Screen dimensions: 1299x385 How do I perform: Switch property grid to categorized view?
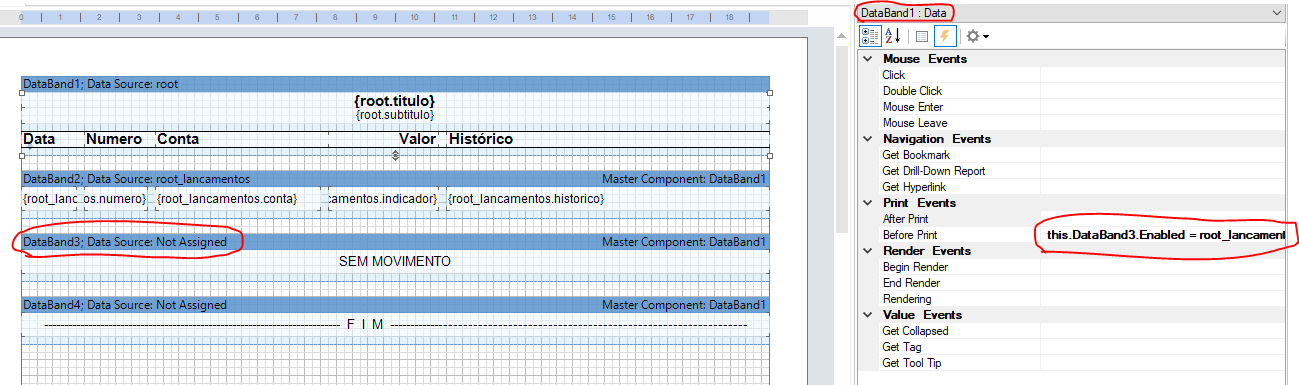870,36
